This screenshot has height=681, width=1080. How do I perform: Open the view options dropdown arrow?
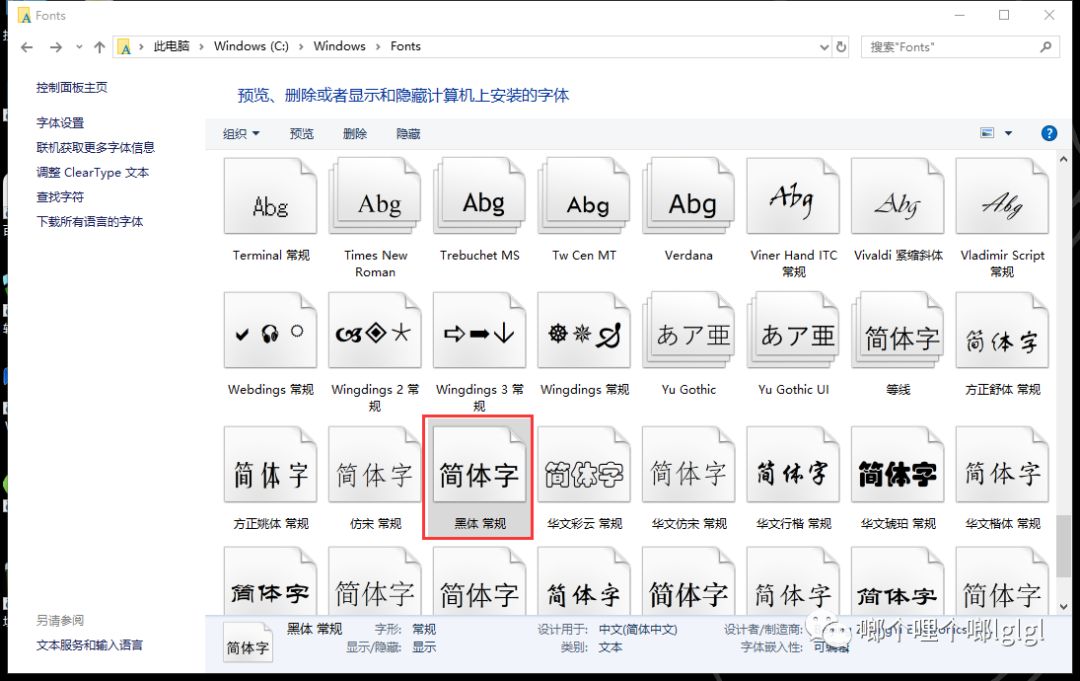point(1008,134)
